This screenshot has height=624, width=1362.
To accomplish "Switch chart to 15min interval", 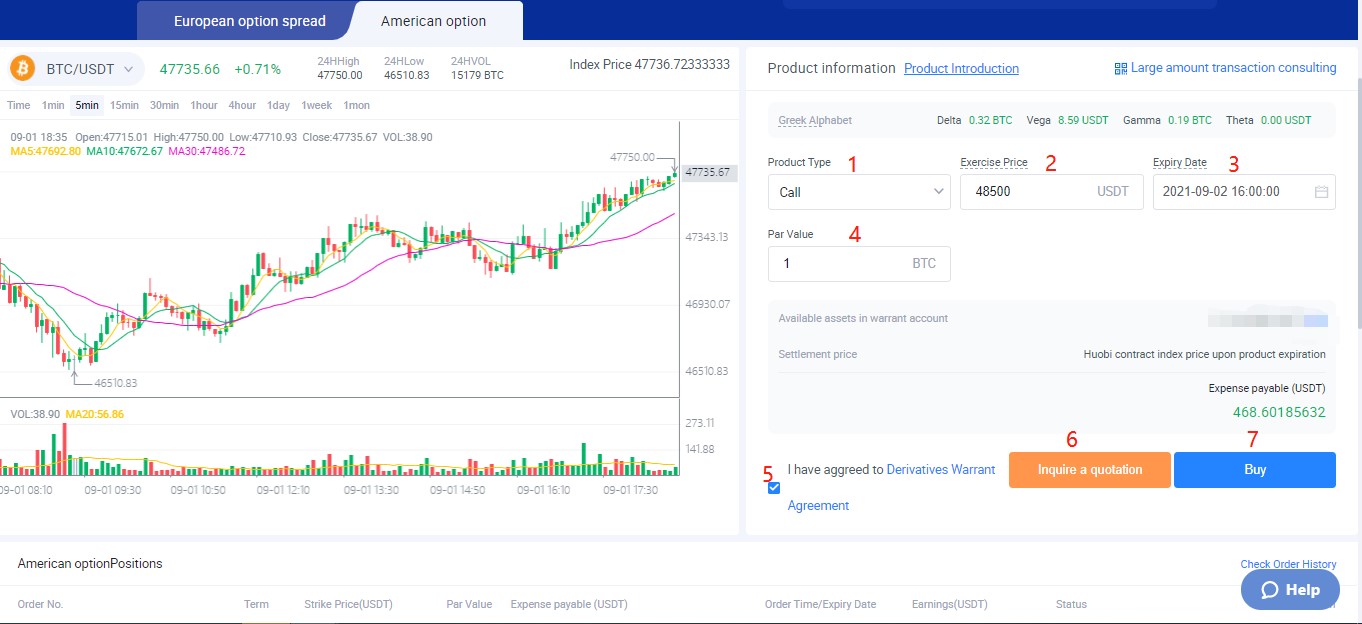I will [124, 105].
